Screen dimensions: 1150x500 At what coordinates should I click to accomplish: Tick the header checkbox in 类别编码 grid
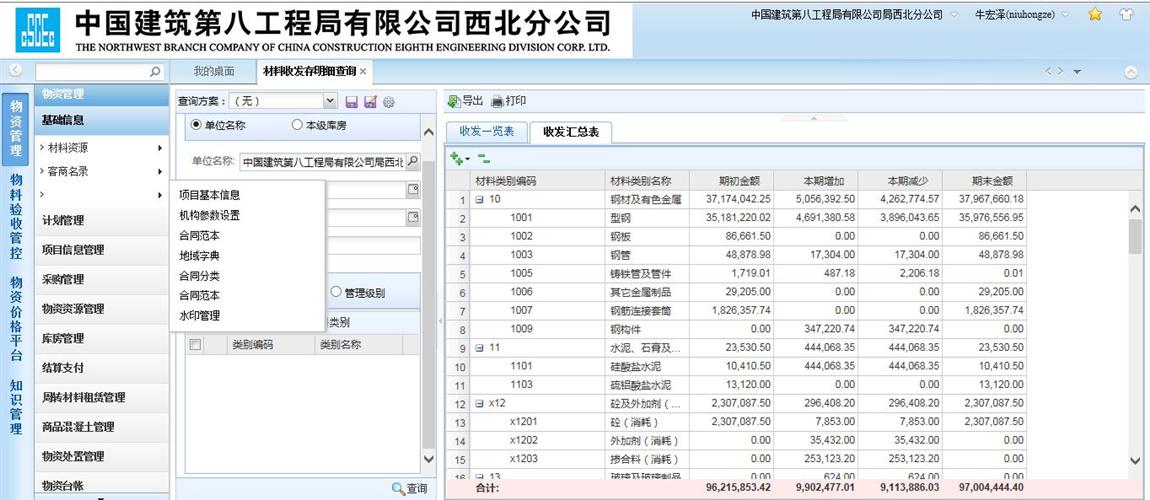(195, 344)
